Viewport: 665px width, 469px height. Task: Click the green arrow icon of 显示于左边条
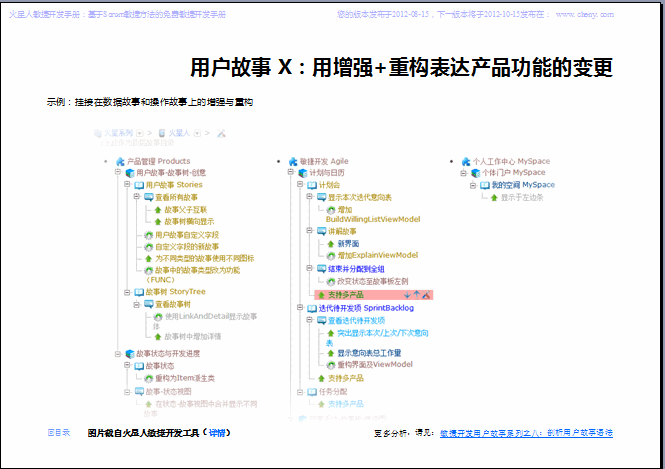coord(494,198)
